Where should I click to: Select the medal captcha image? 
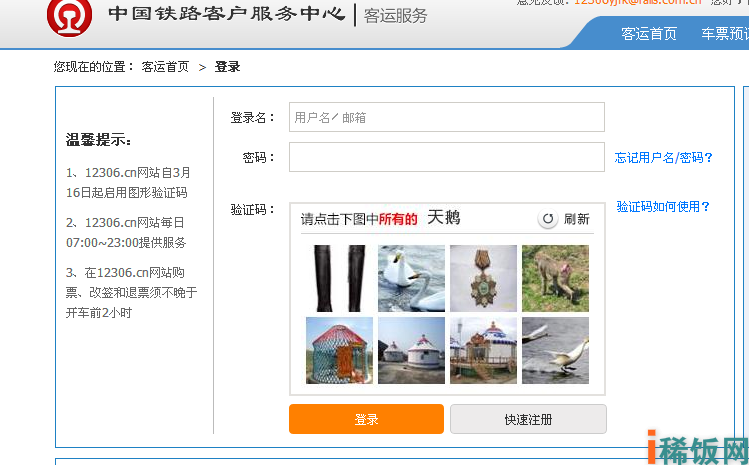click(483, 279)
